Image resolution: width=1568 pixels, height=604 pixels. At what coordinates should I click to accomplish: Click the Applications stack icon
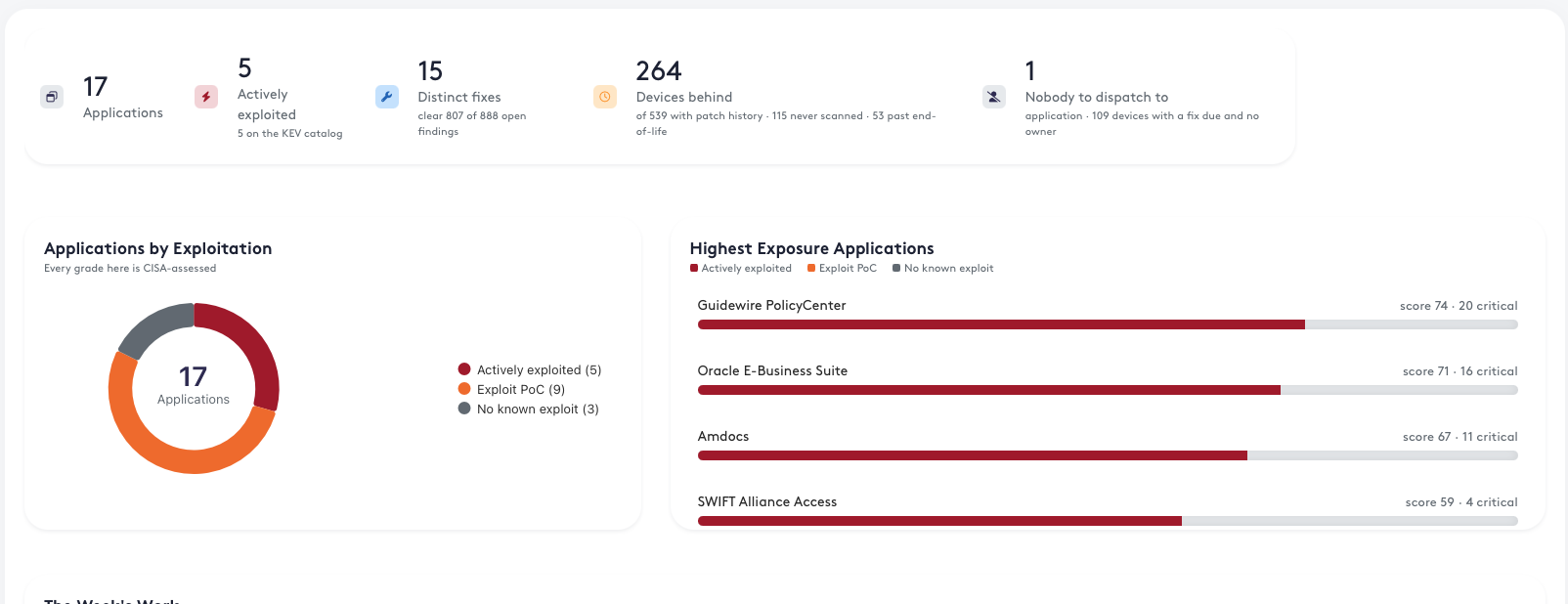point(52,97)
